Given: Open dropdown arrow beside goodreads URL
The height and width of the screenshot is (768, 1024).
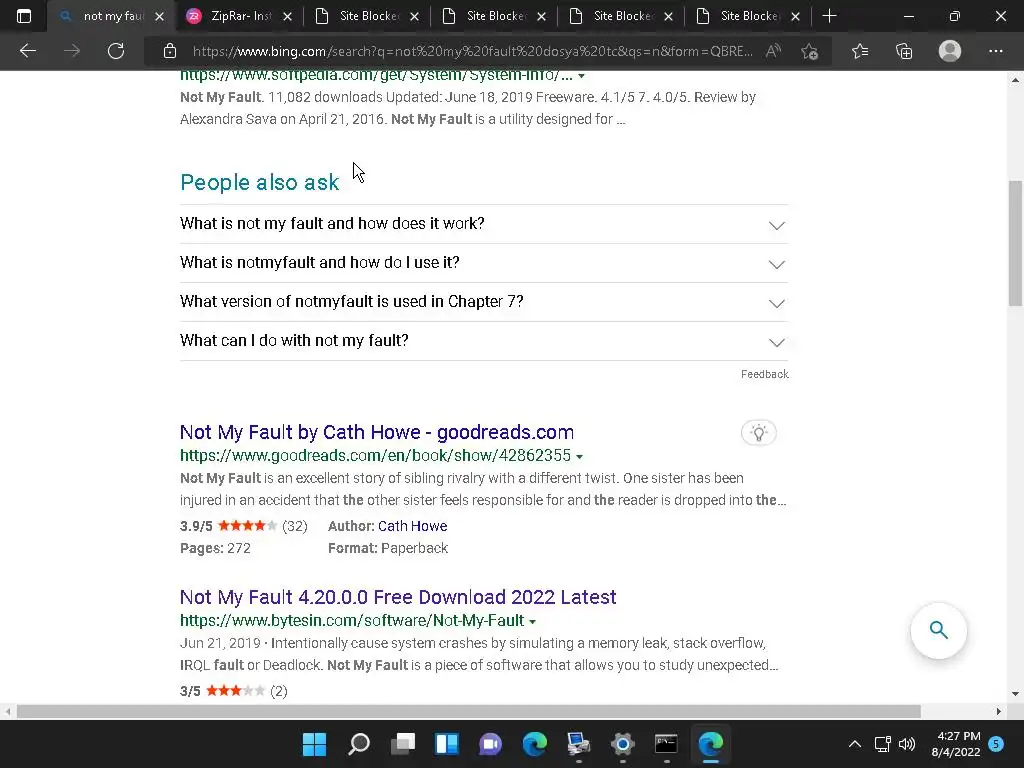Looking at the screenshot, I should point(580,456).
